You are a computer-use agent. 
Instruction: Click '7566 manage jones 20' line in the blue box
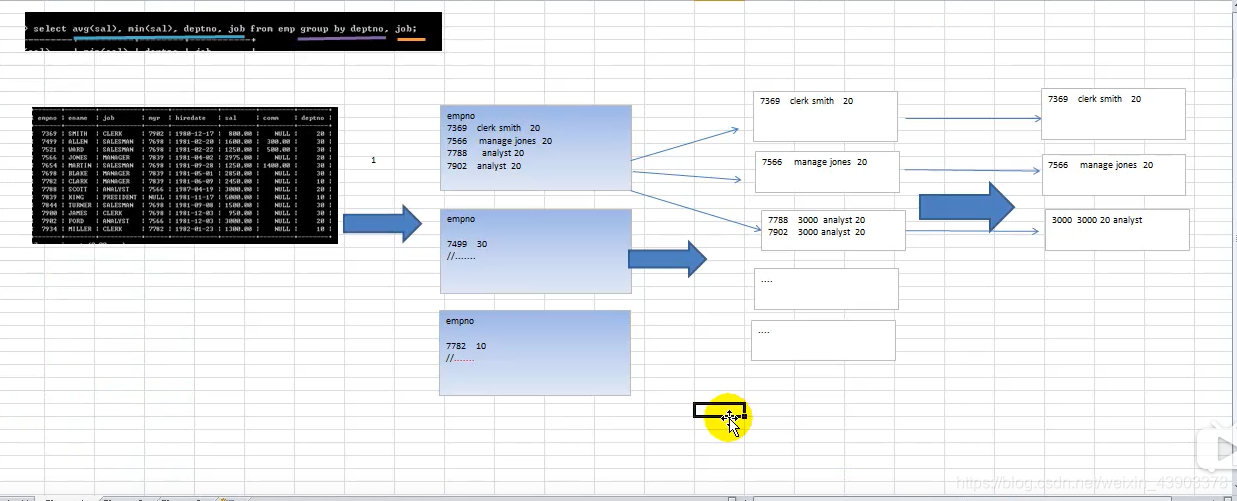[x=499, y=141]
